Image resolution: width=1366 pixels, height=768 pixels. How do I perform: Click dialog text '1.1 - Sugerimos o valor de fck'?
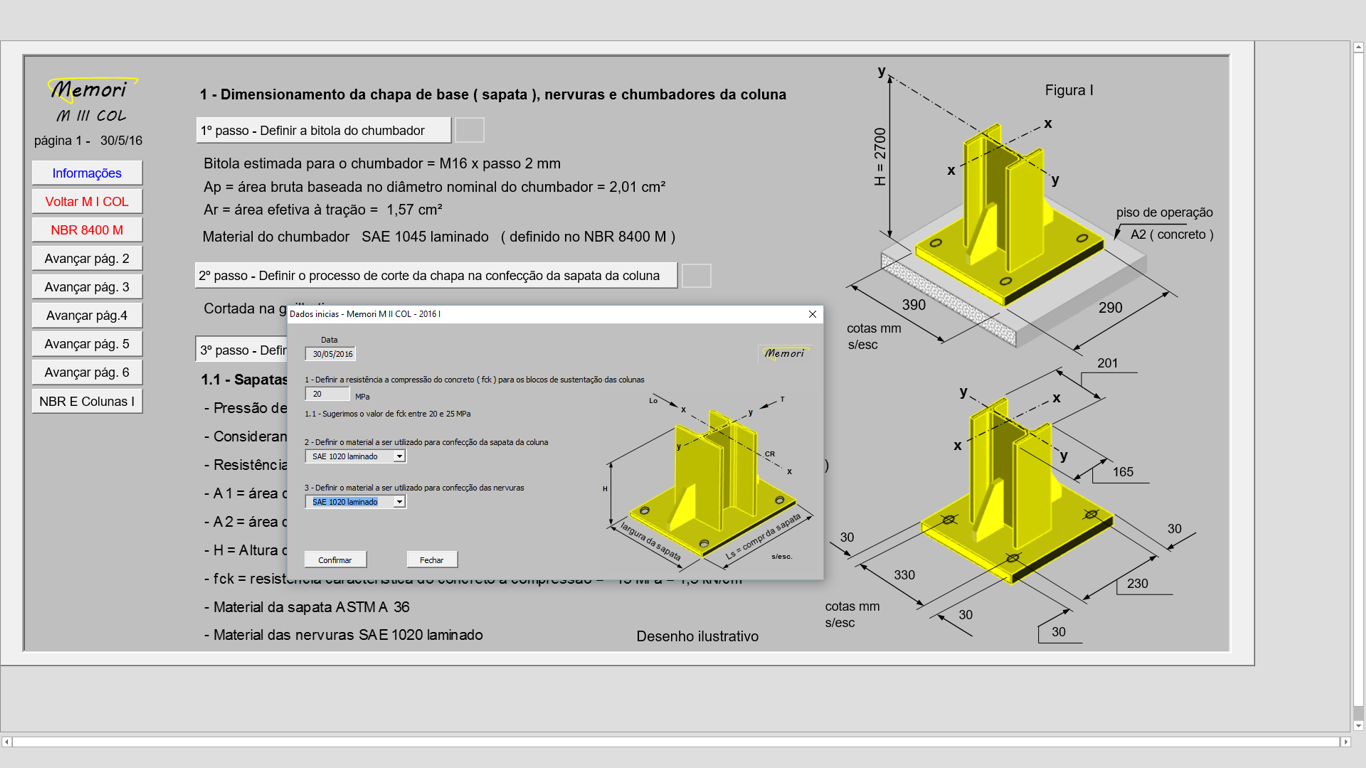pyautogui.click(x=388, y=414)
